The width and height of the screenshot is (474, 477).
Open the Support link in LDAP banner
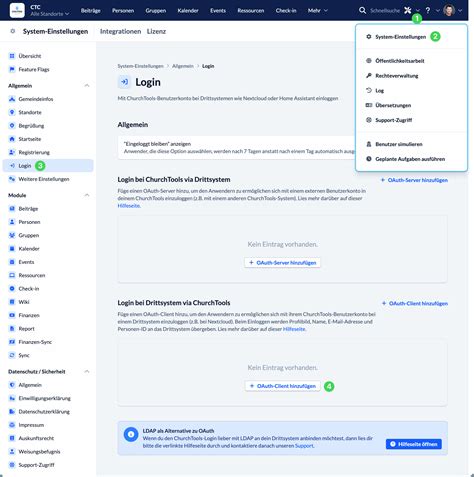pos(304,446)
